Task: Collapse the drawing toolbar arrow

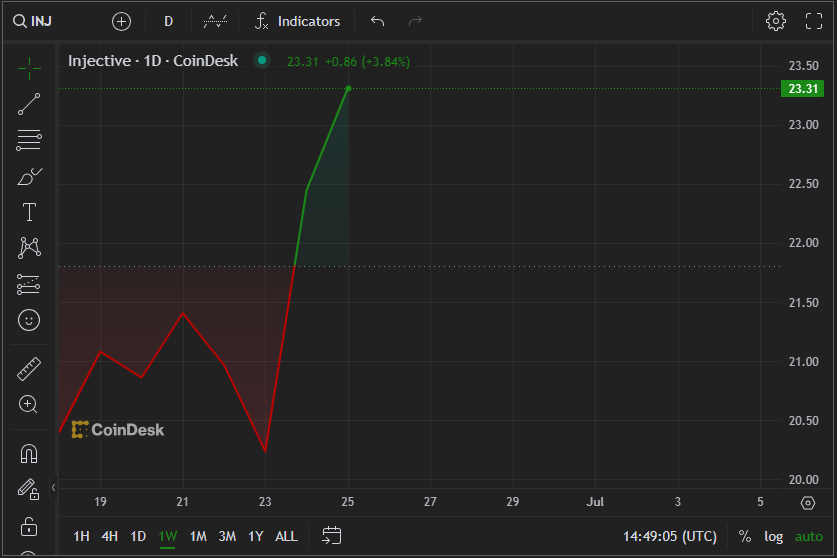Action: point(53,487)
